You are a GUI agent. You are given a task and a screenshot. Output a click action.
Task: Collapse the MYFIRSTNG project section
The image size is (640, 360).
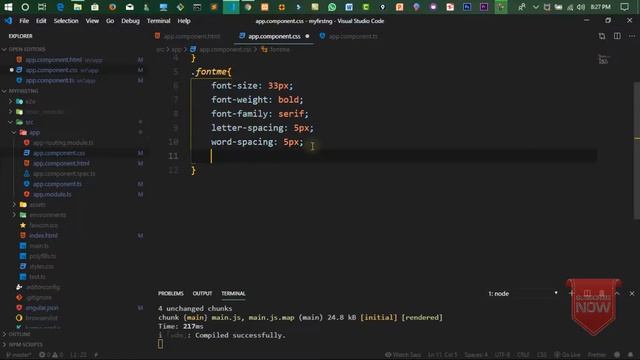[x=21, y=91]
